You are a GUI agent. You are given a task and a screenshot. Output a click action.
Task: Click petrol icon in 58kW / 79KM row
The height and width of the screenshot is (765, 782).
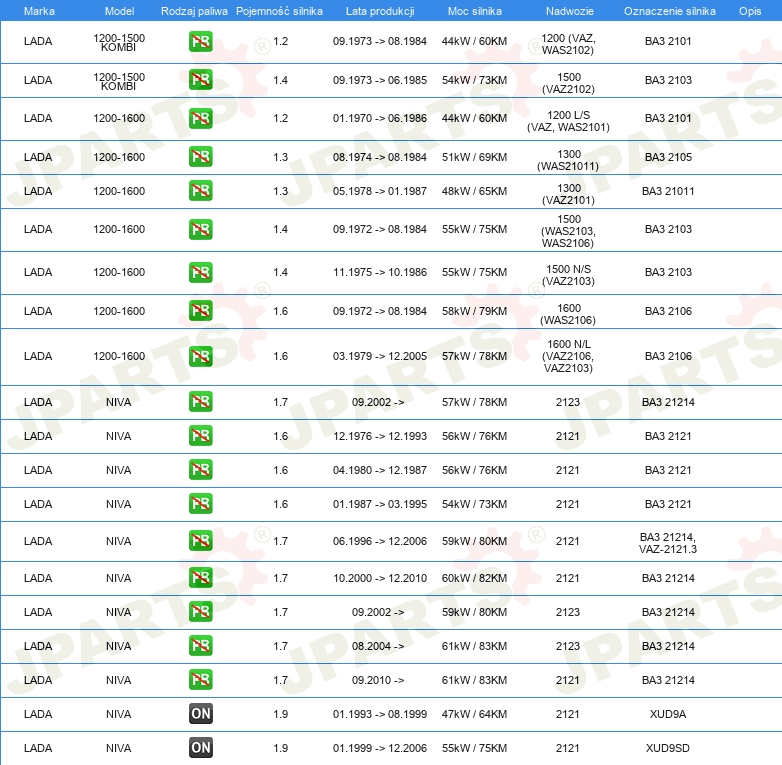click(200, 310)
